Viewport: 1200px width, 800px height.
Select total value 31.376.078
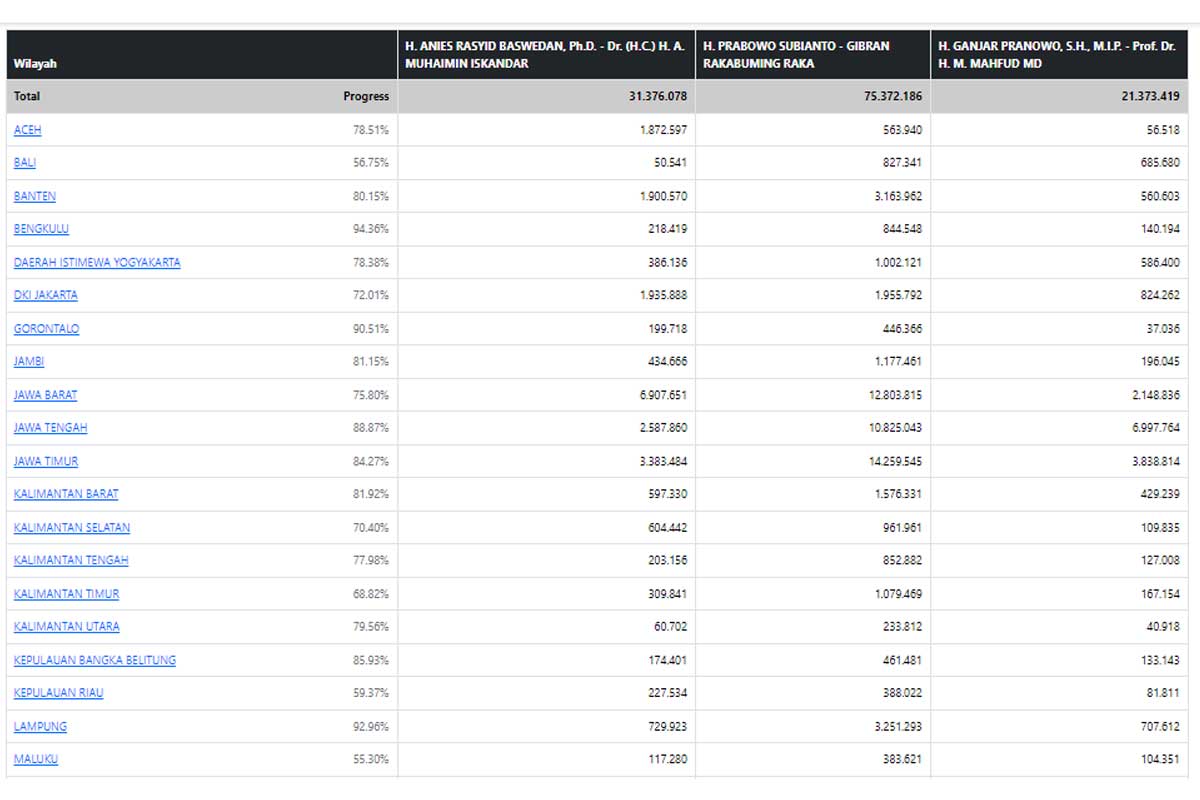(658, 97)
